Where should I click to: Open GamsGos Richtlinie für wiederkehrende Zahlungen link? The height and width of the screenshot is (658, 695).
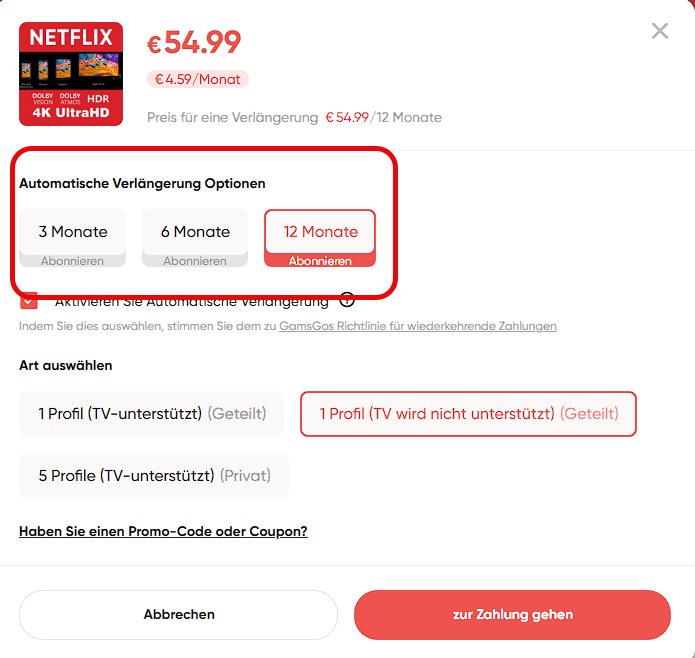tap(418, 326)
